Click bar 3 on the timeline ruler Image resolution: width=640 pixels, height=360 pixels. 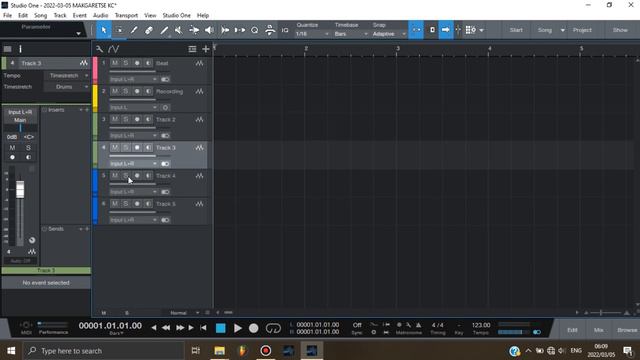click(398, 49)
